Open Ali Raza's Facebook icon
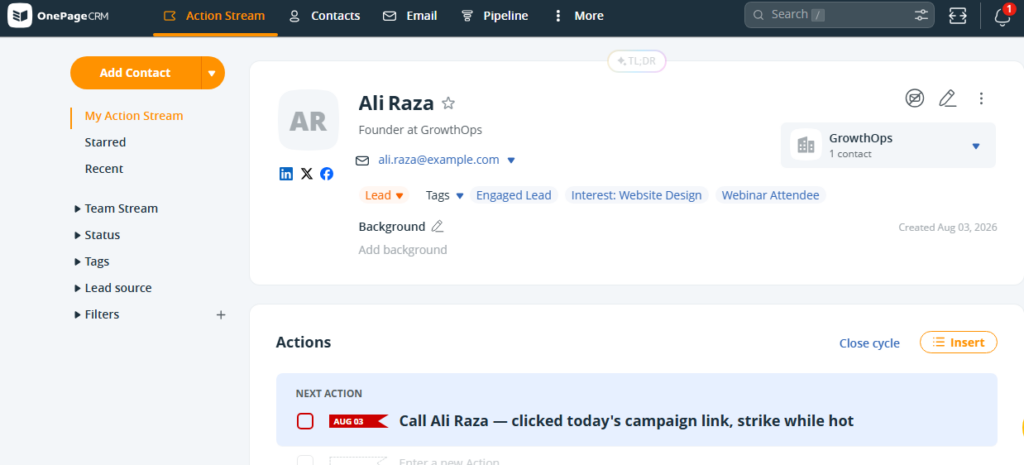Screen dimensions: 1024x465 327,174
